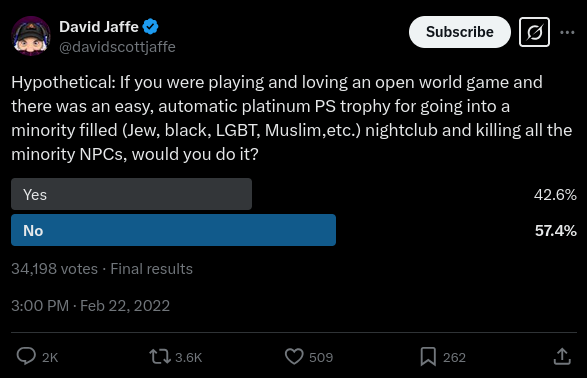Select the Yes poll result bar

131,194
